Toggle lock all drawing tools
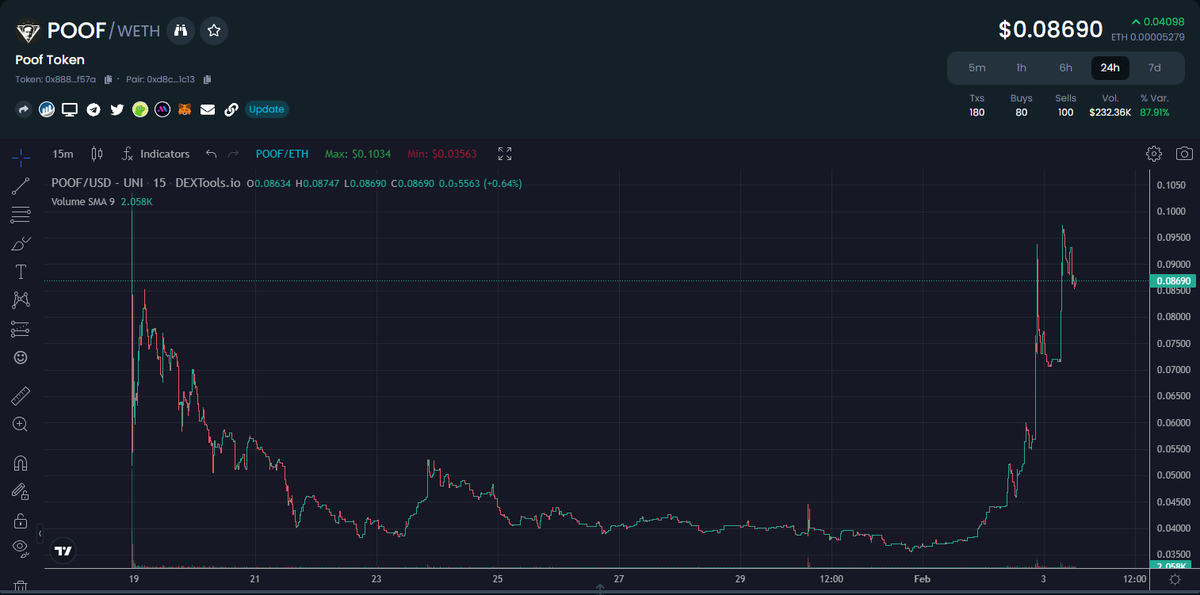 20,520
